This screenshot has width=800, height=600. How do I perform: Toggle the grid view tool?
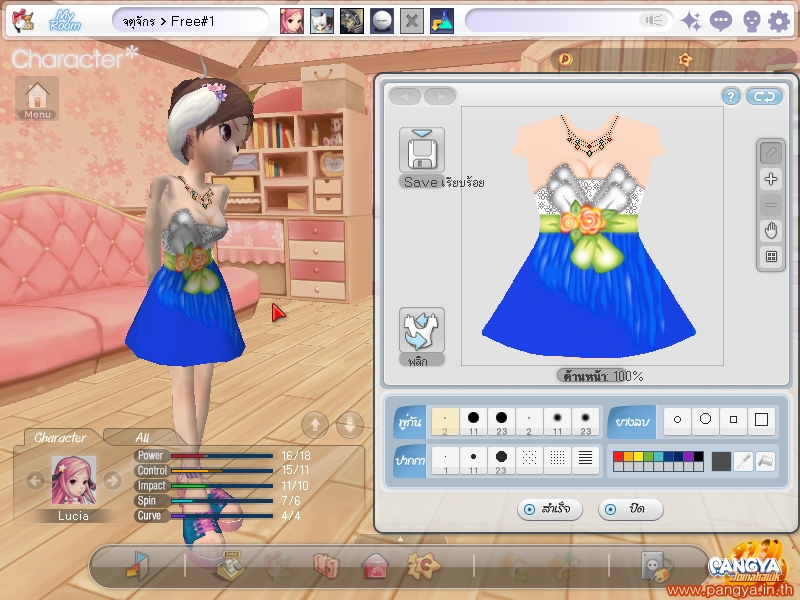771,257
